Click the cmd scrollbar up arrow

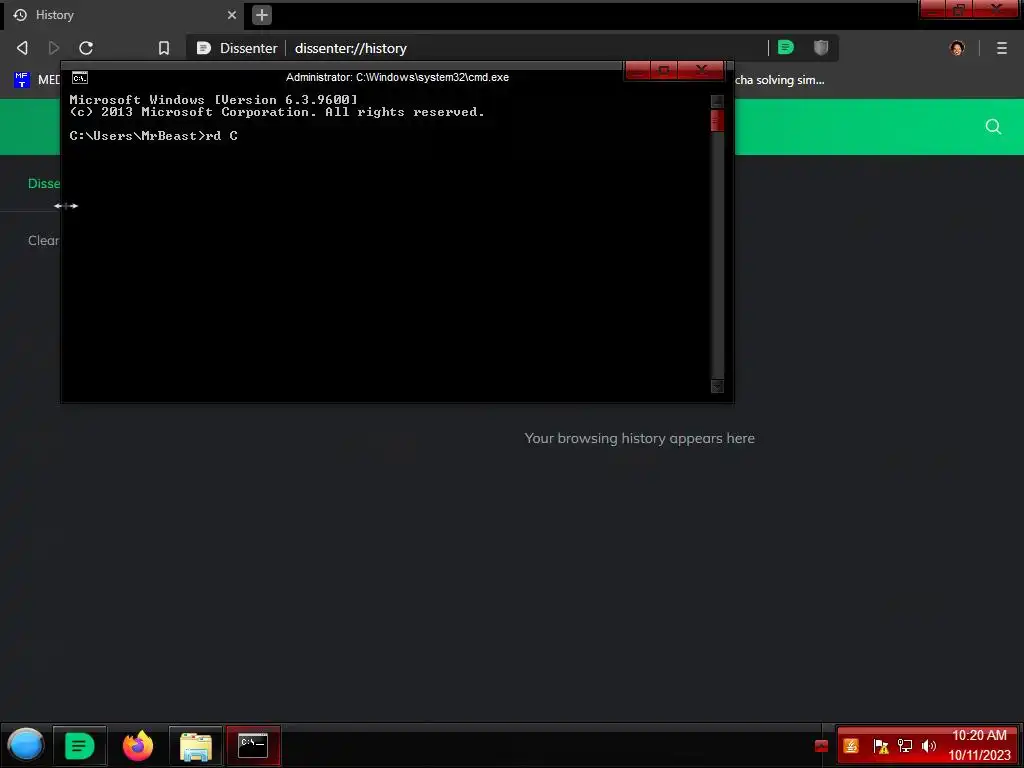717,101
